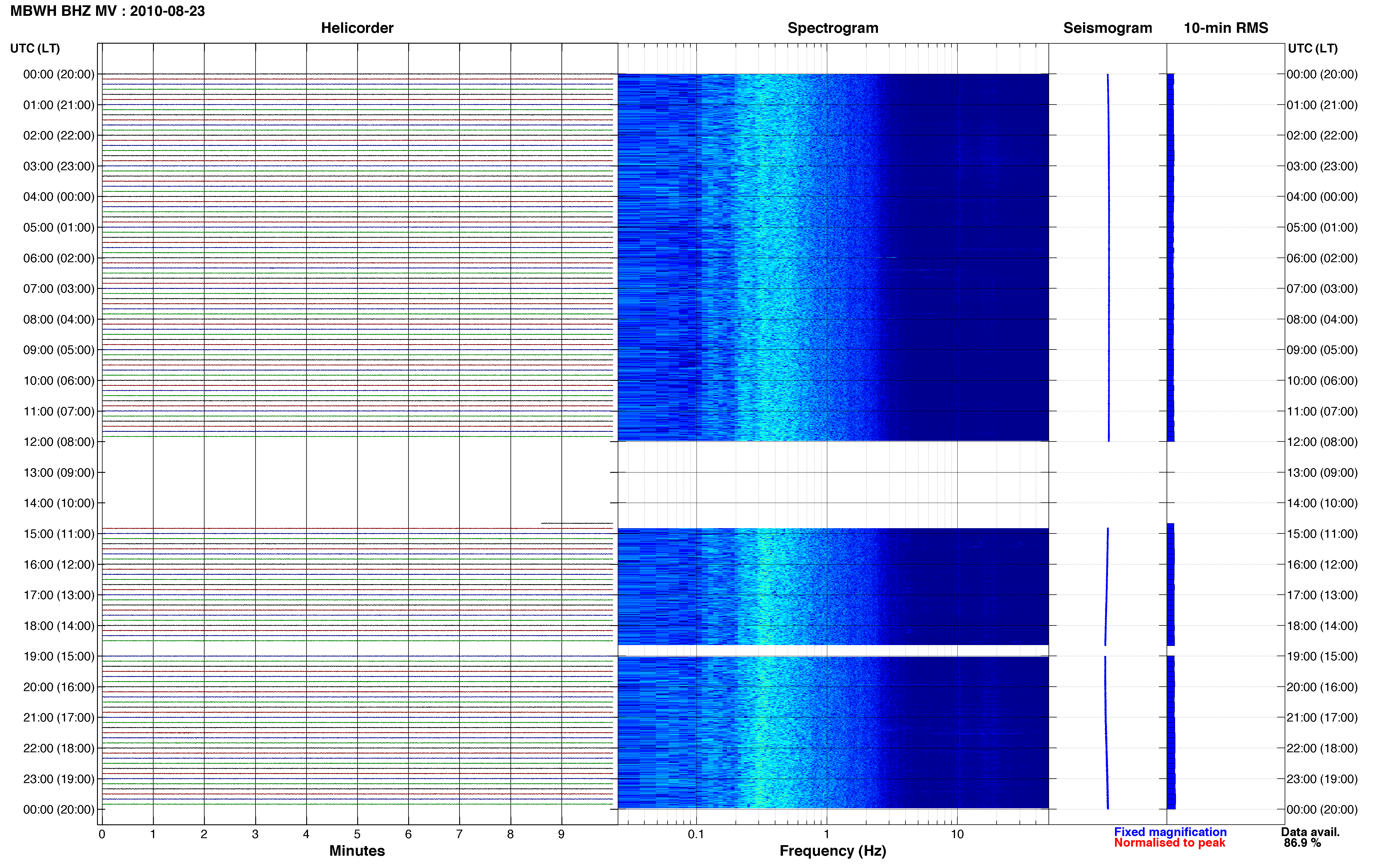Click the '5' tick on Minutes axis
The image size is (1389, 868).
click(357, 834)
